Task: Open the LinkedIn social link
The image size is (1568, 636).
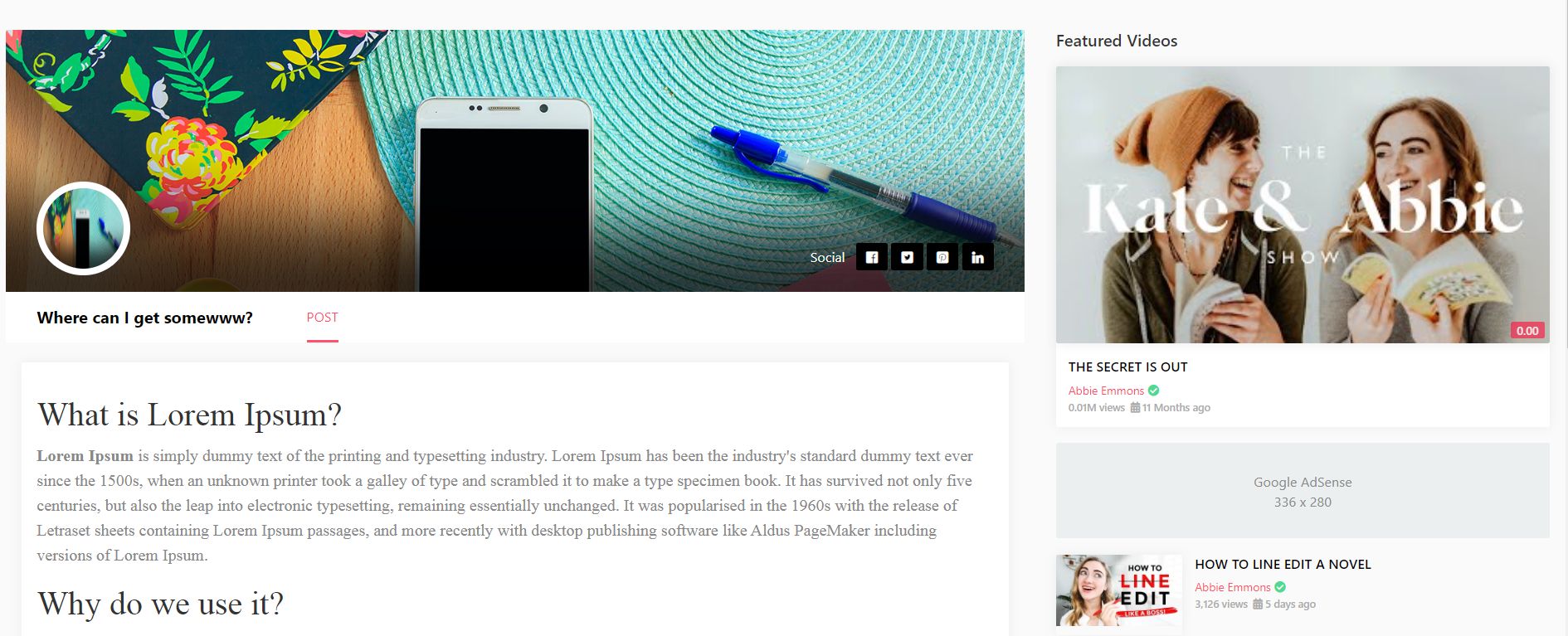Action: 978,257
